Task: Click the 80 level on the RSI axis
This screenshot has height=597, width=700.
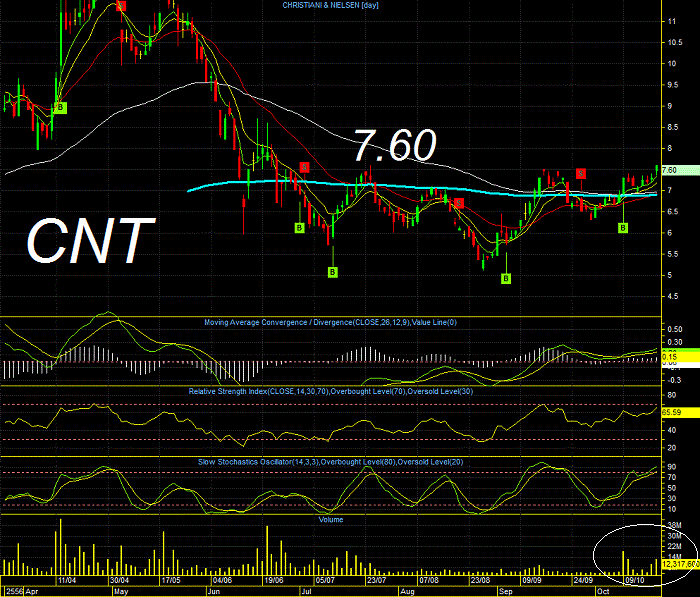Action: [x=672, y=395]
